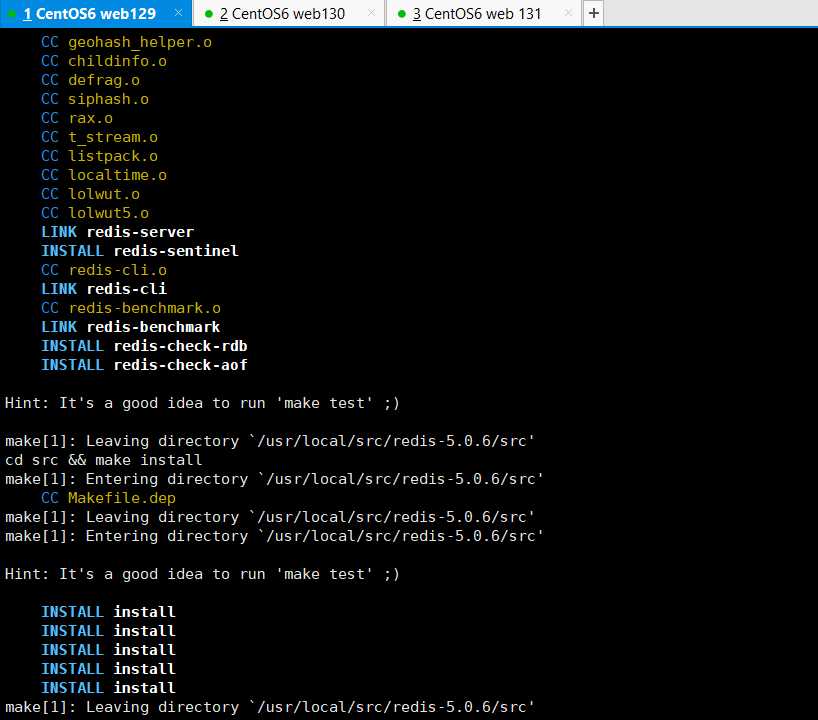The height and width of the screenshot is (720, 818).
Task: Click the 'CC Makefile.dep' line
Action: pos(109,498)
